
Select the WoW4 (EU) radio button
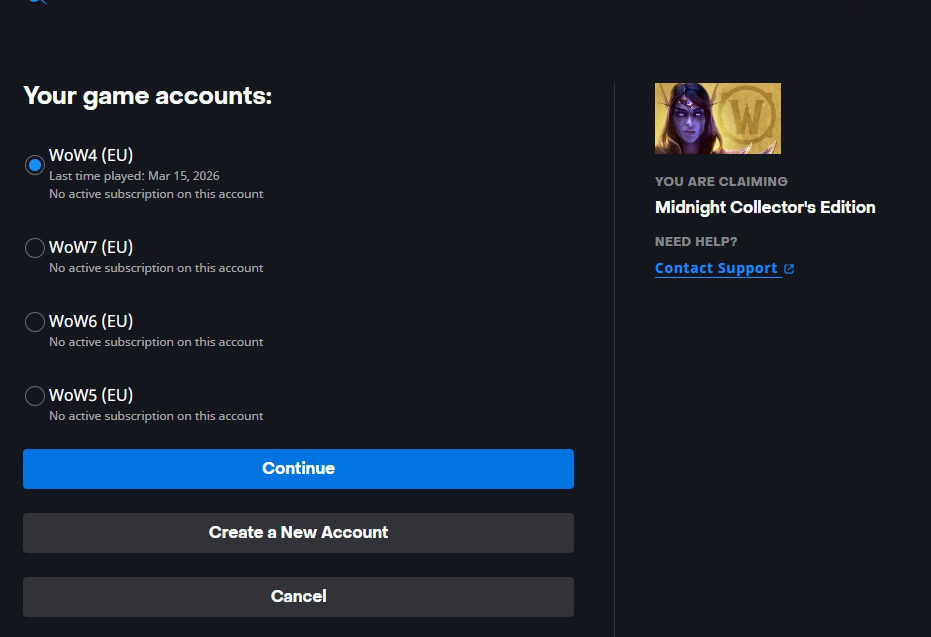click(x=35, y=165)
